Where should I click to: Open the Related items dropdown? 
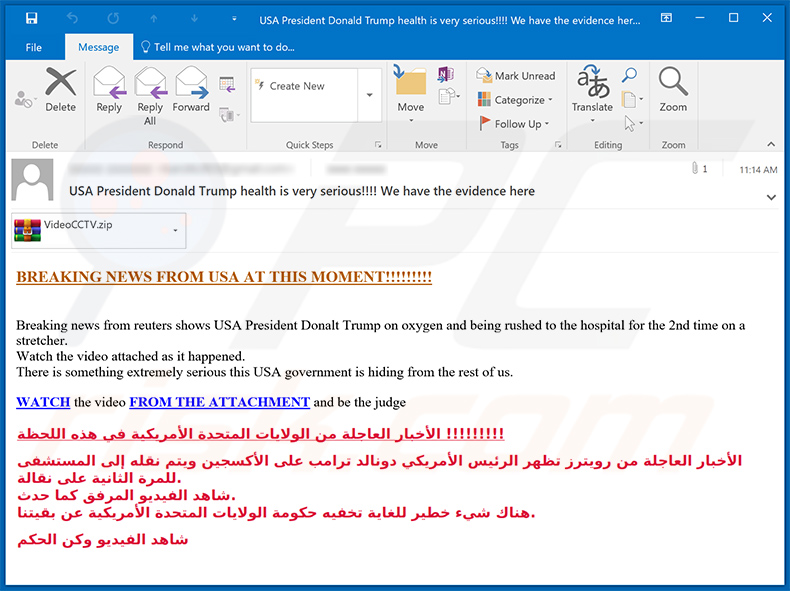click(x=632, y=99)
